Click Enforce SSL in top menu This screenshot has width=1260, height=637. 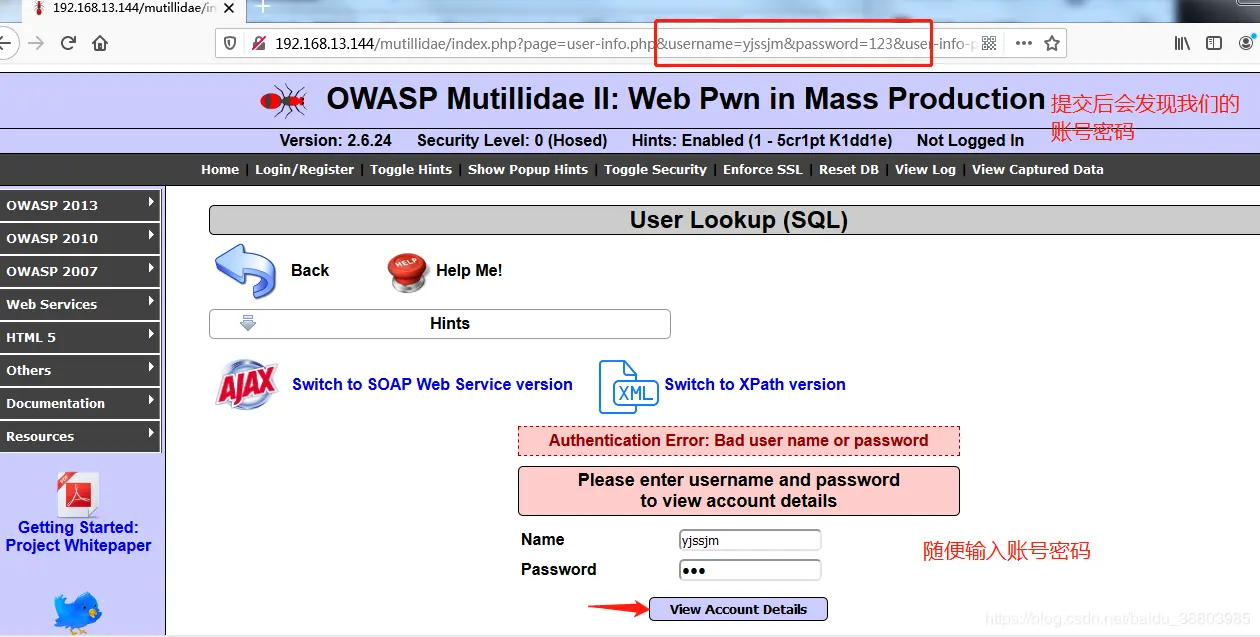[x=763, y=169]
